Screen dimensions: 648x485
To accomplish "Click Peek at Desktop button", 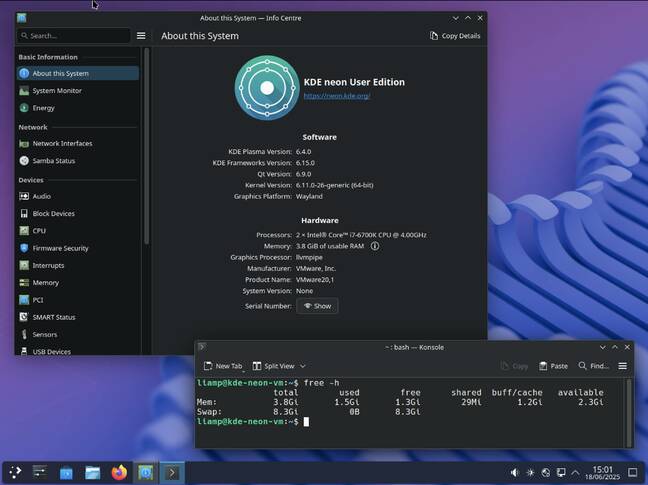I will click(x=633, y=472).
